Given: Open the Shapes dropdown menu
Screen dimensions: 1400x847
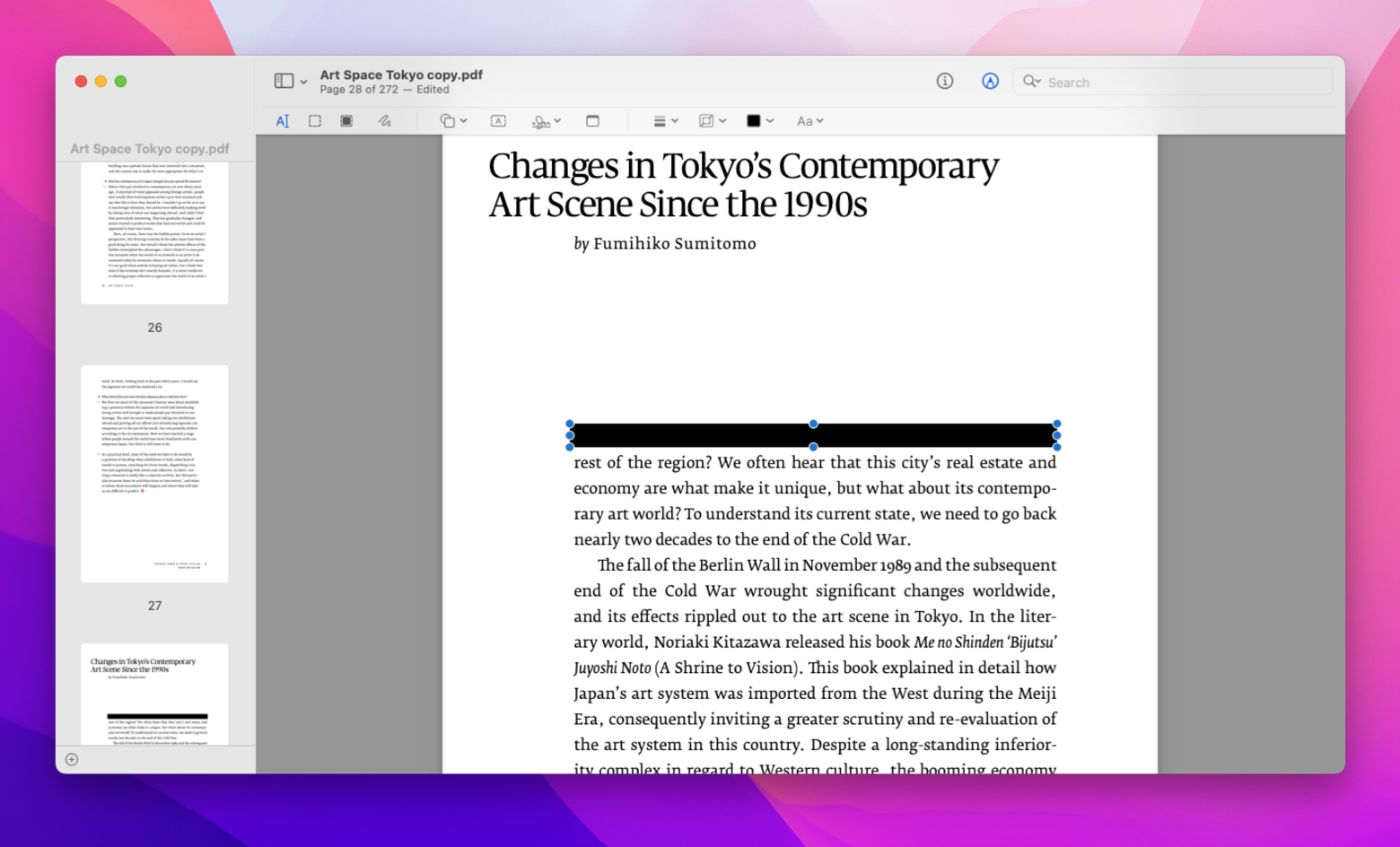Looking at the screenshot, I should point(453,121).
